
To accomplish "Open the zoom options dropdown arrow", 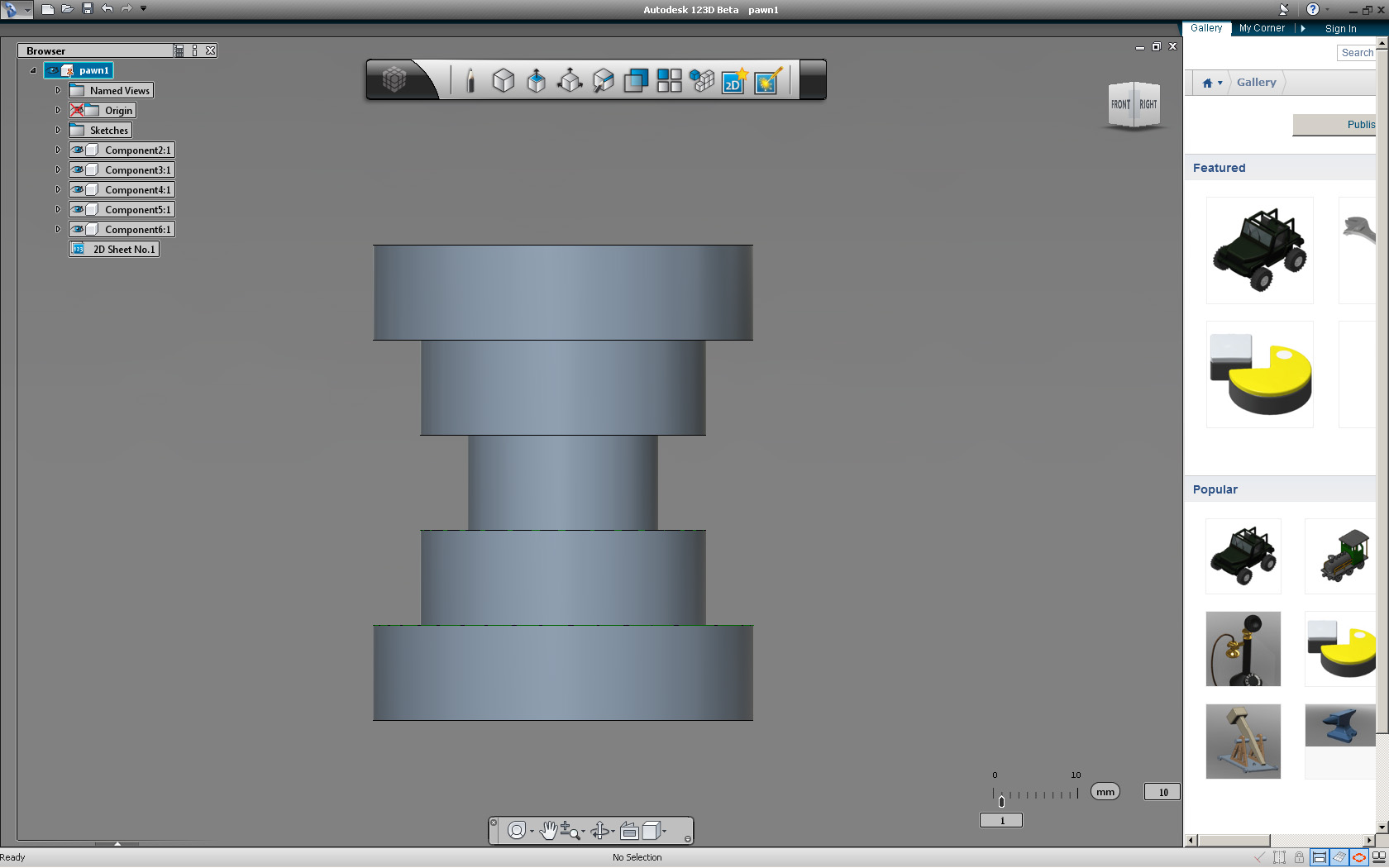I will coord(583,832).
